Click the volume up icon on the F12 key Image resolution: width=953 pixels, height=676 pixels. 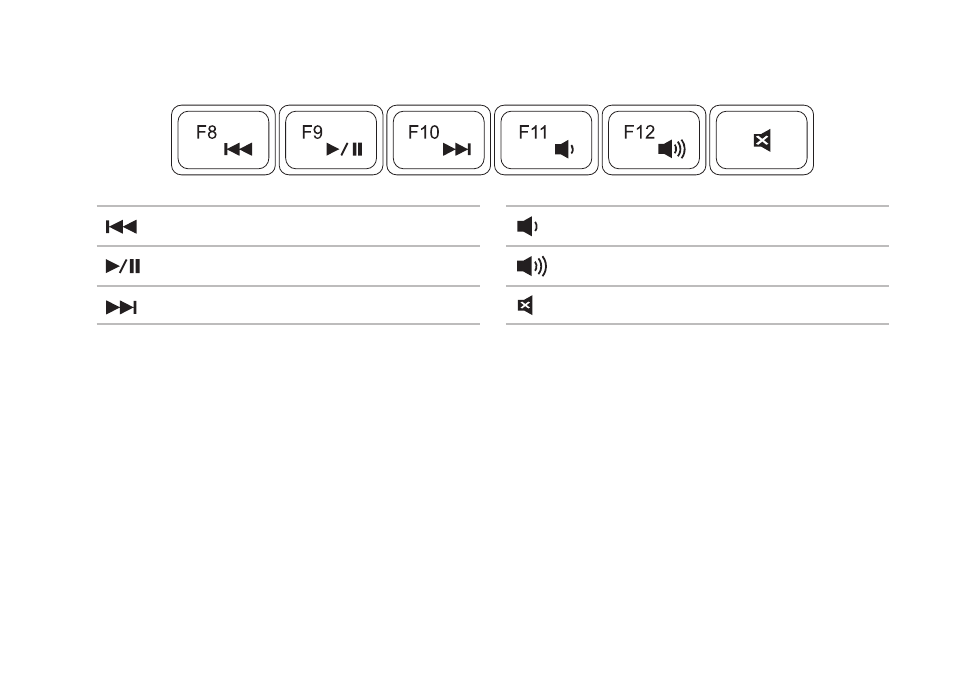[672, 148]
